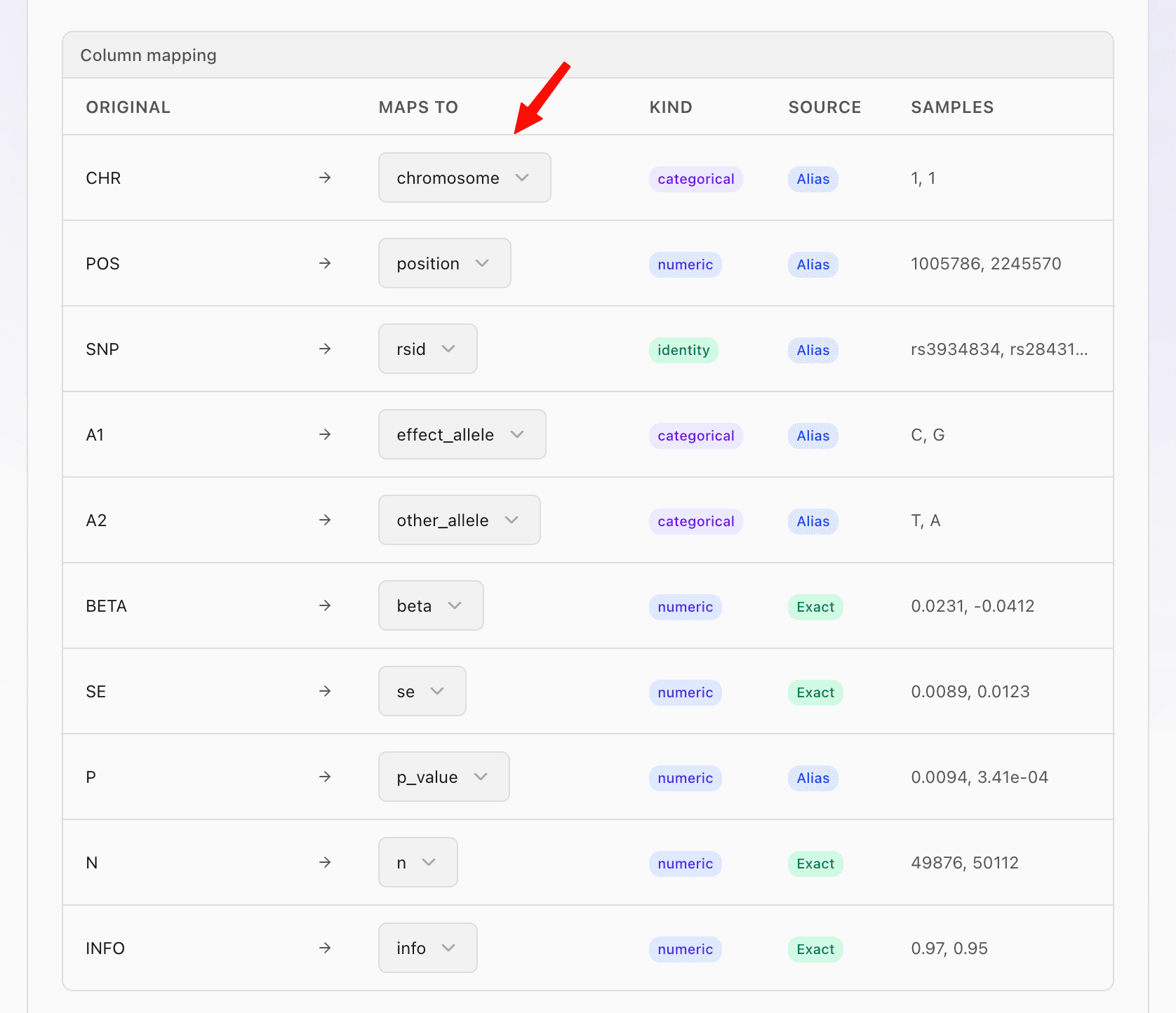Click the MAPS TO column header
The image size is (1176, 1013).
(x=418, y=107)
